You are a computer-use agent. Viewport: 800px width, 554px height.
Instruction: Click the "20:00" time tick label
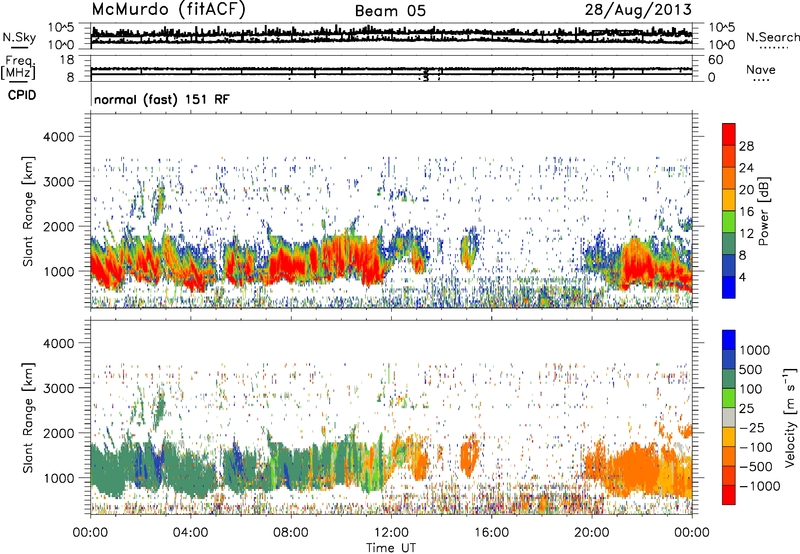592,533
